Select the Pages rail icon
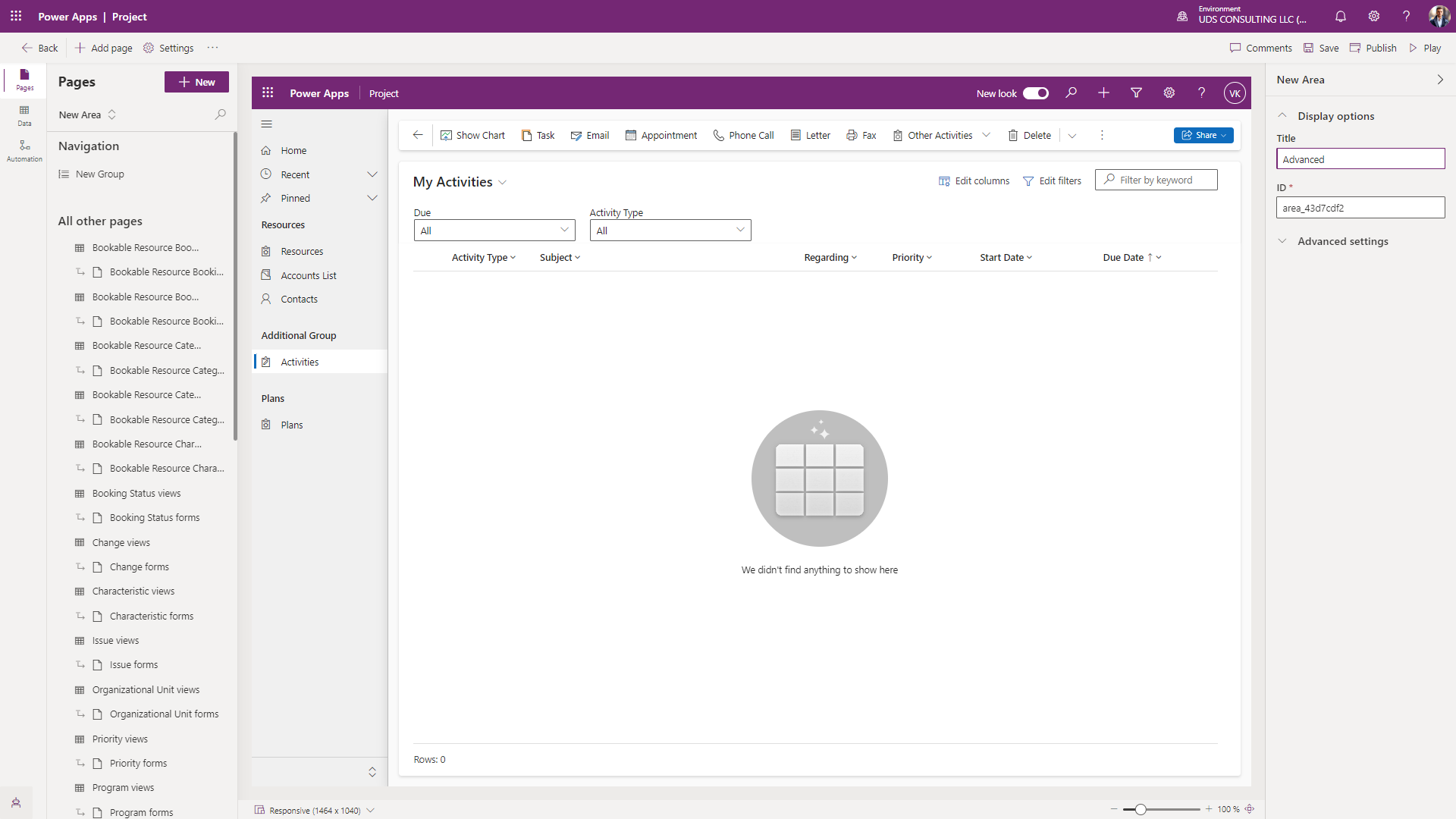This screenshot has height=819, width=1456. [24, 79]
